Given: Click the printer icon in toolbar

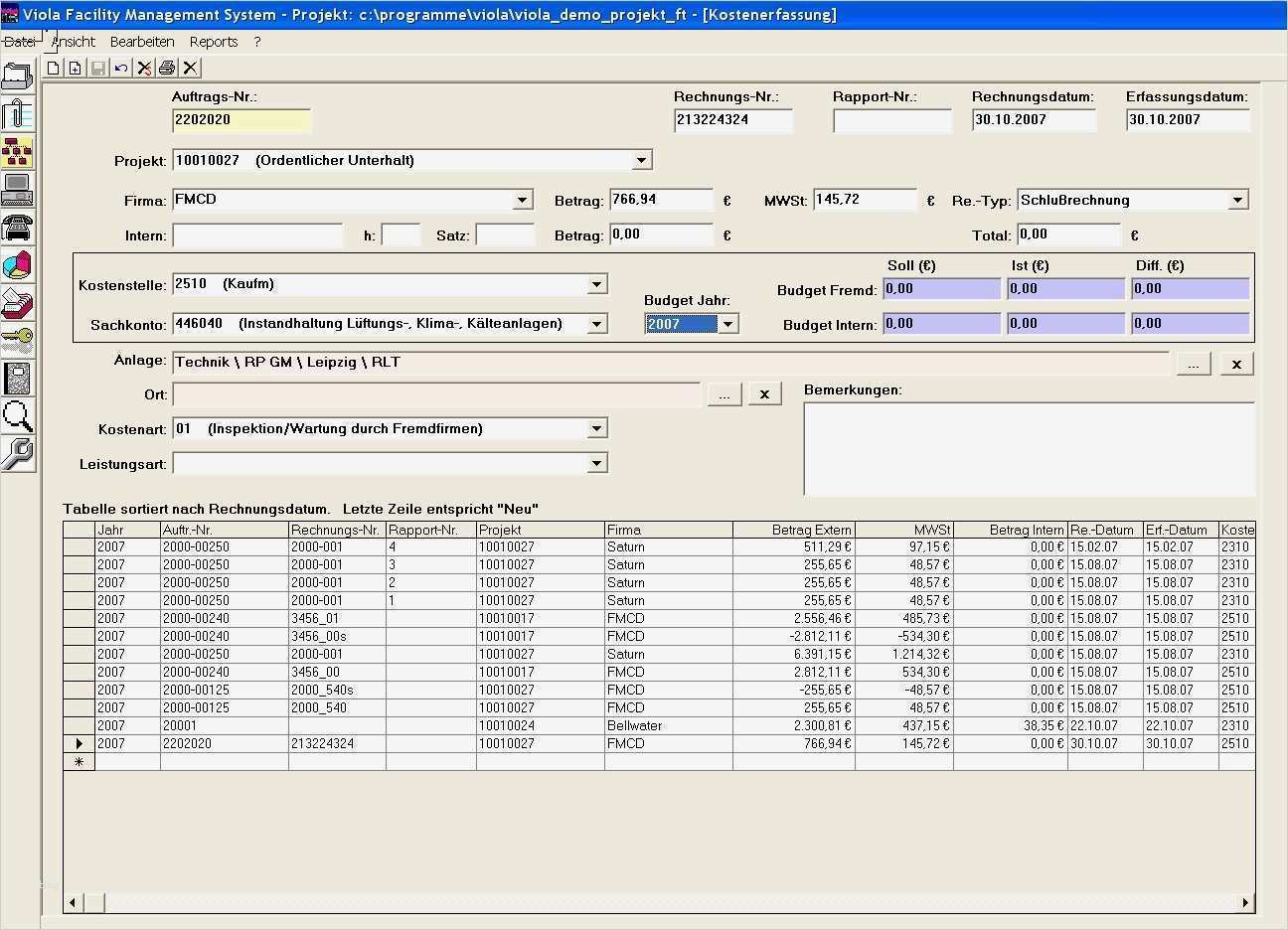Looking at the screenshot, I should point(167,68).
